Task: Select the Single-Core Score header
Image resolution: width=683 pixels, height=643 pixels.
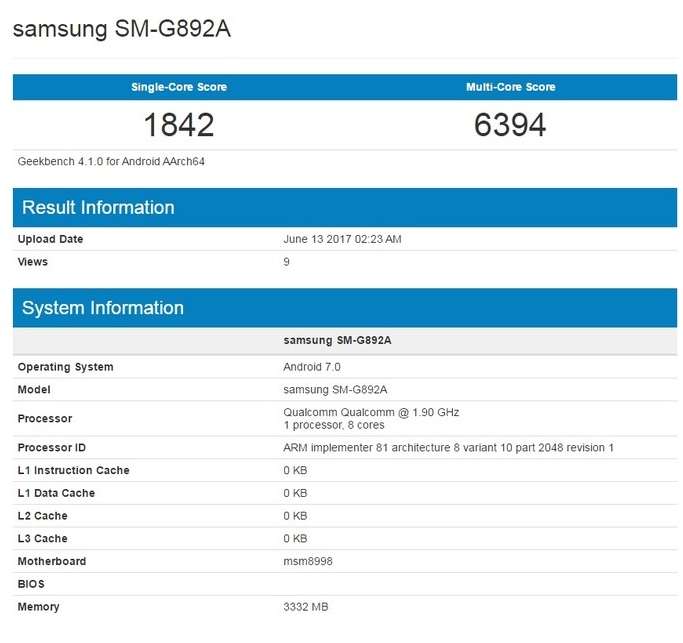Action: coord(179,87)
